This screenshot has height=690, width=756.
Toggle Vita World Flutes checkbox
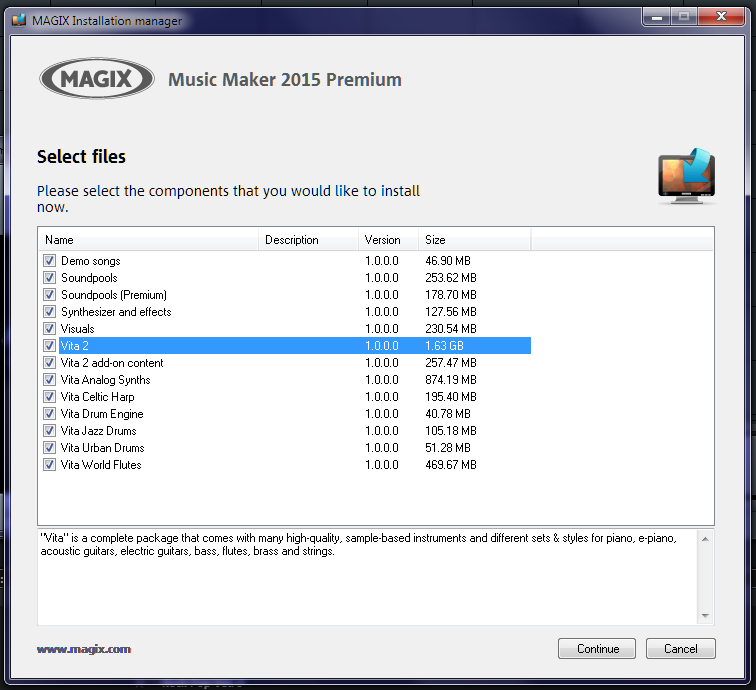[x=49, y=465]
